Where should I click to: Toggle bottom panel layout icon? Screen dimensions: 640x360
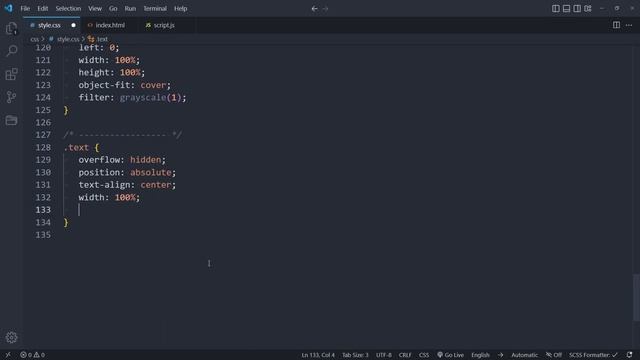(x=566, y=9)
